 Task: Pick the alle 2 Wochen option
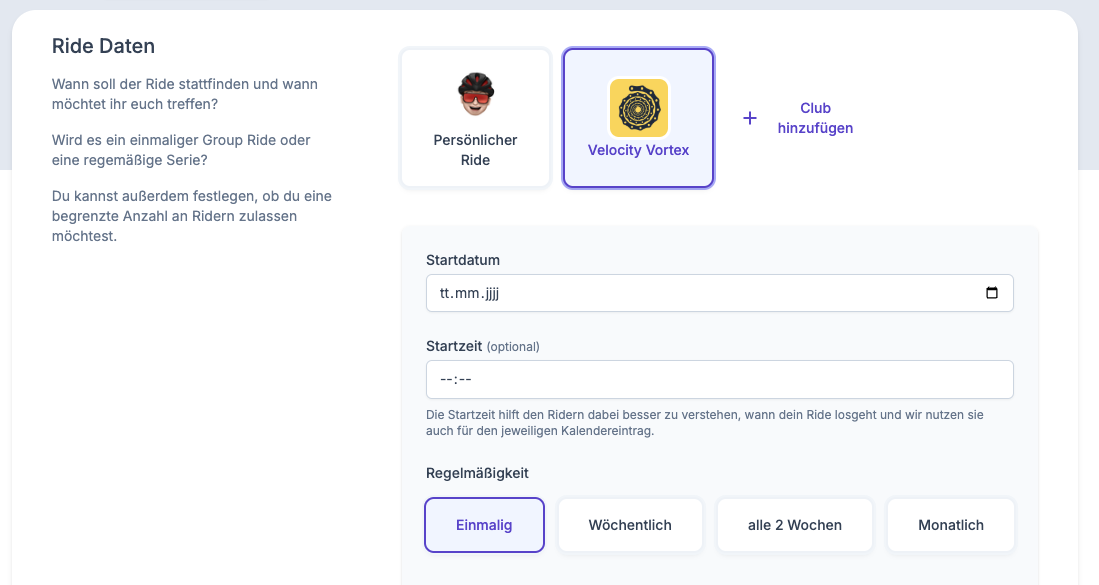(795, 525)
